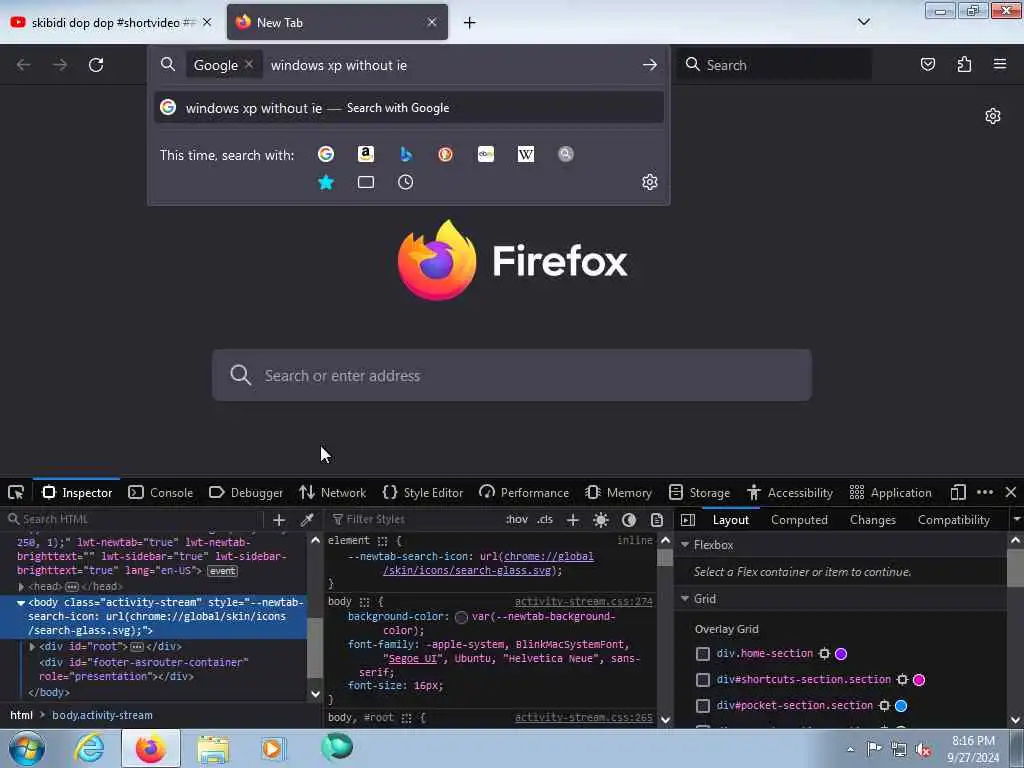Search this time in History

pyautogui.click(x=406, y=182)
